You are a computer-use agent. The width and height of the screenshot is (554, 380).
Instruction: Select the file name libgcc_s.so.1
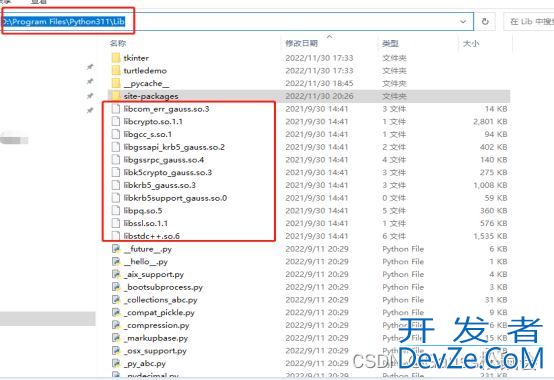(148, 134)
